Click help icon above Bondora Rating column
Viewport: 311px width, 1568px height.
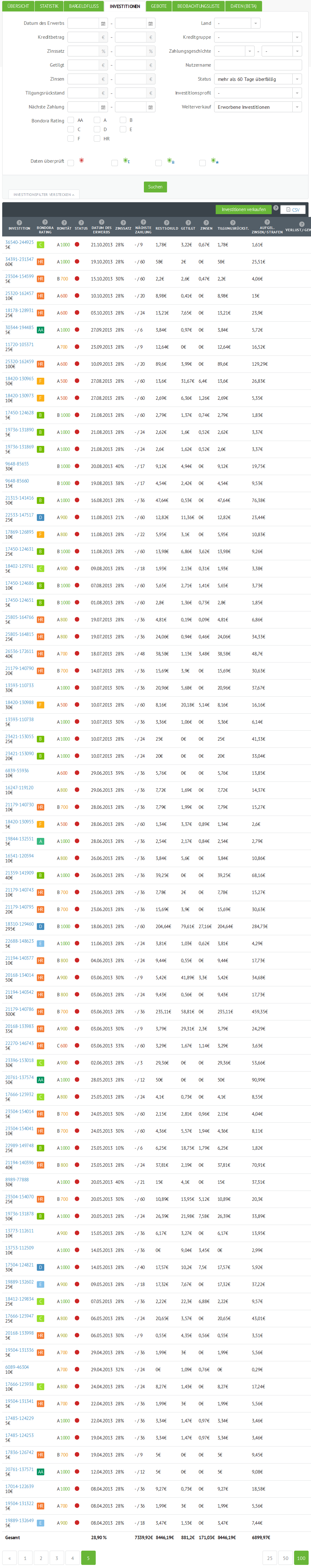tap(45, 222)
